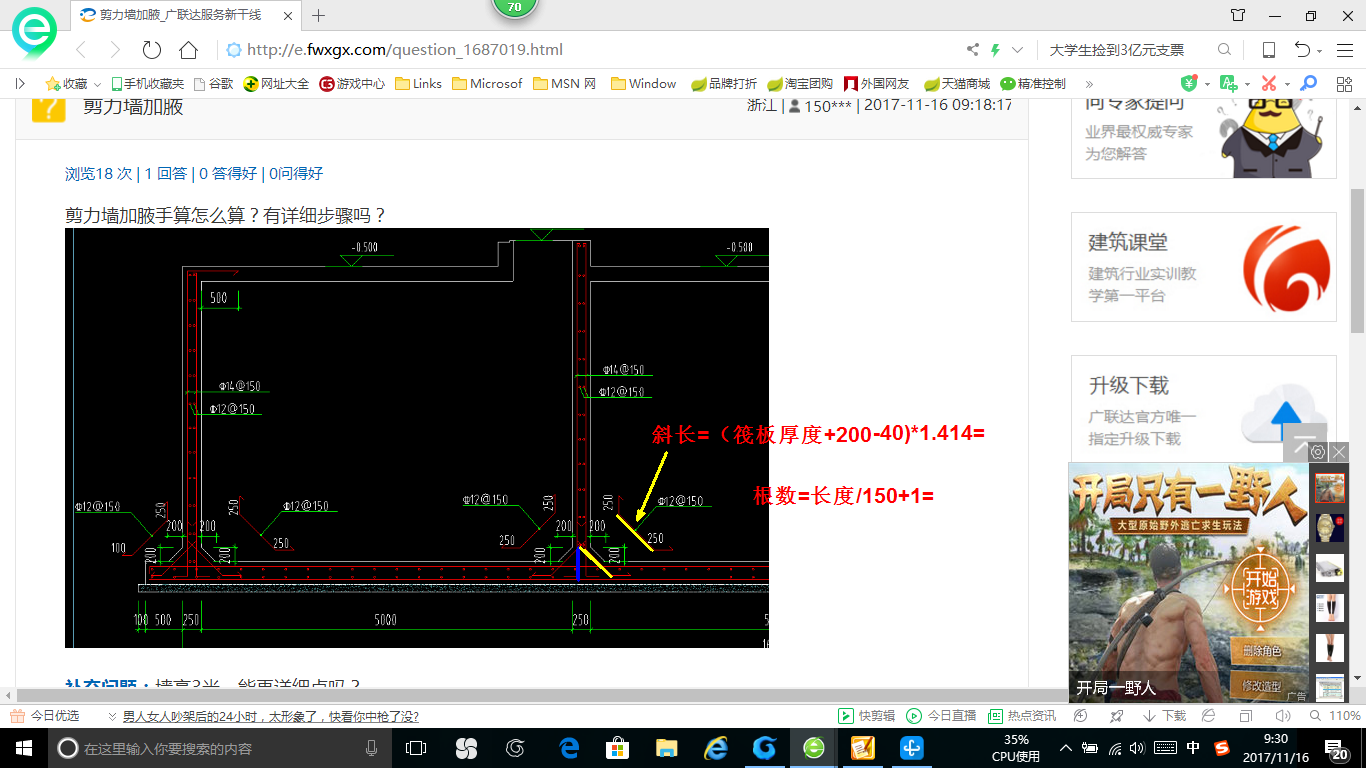The width and height of the screenshot is (1366, 768).
Task: Open the 天猫商城 bookmark
Action: [956, 84]
